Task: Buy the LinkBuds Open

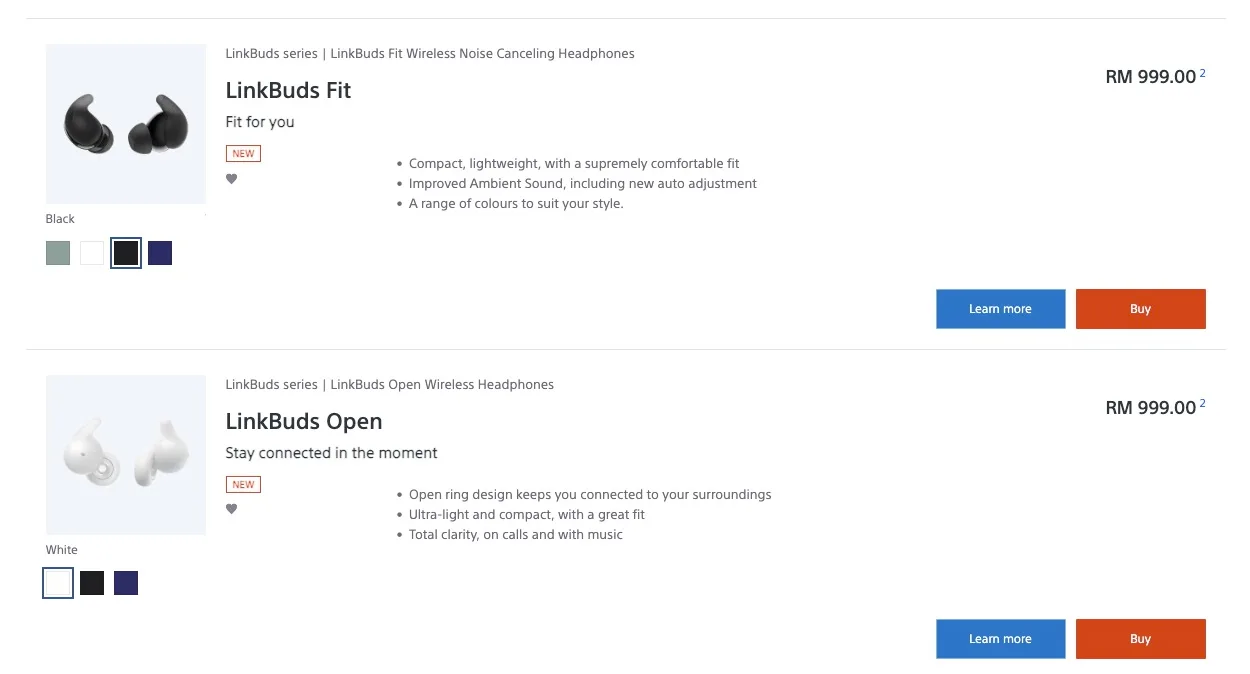Action: [x=1141, y=639]
